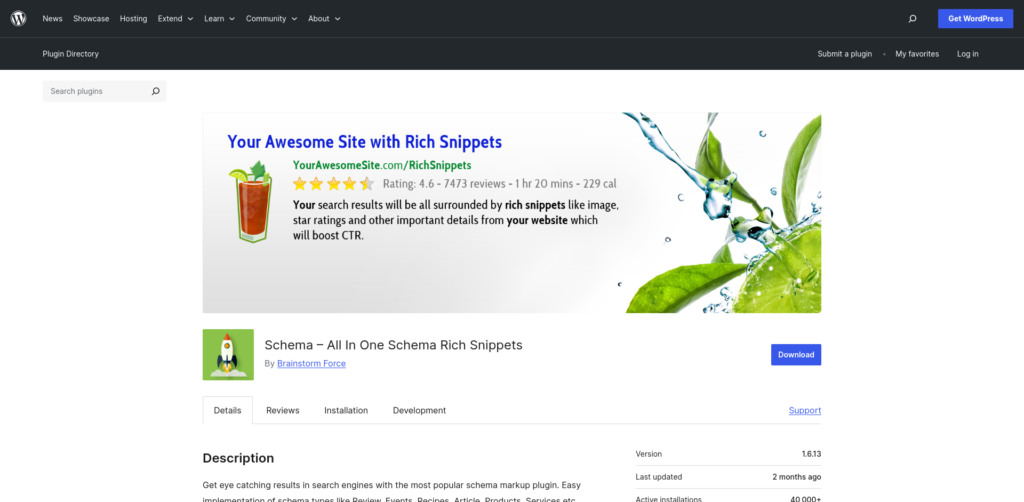Click the Rich Snippets banner image
1024x502 pixels.
tap(511, 213)
